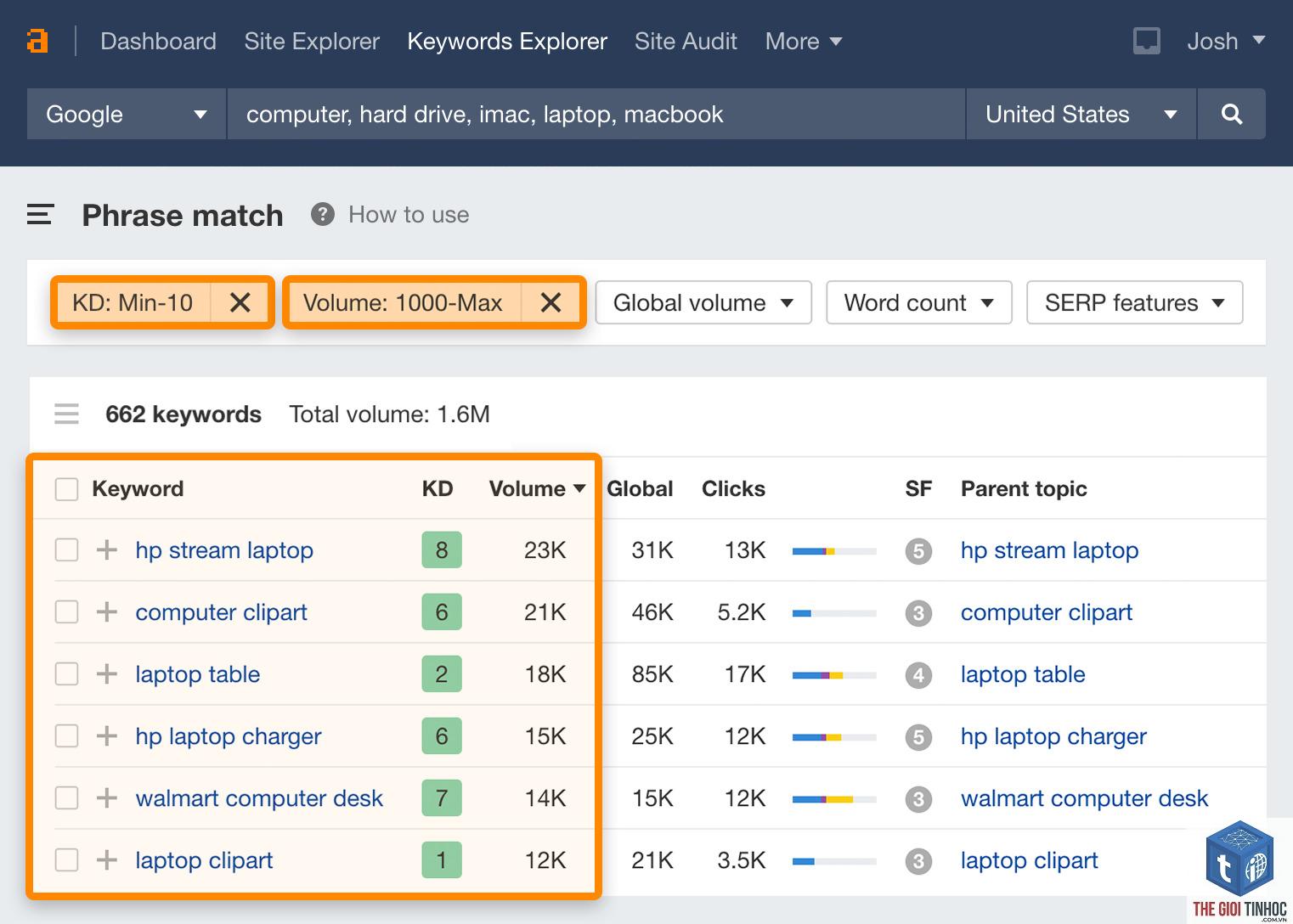The height and width of the screenshot is (924, 1293).
Task: Open the Google search engine dropdown
Action: pyautogui.click(x=127, y=114)
